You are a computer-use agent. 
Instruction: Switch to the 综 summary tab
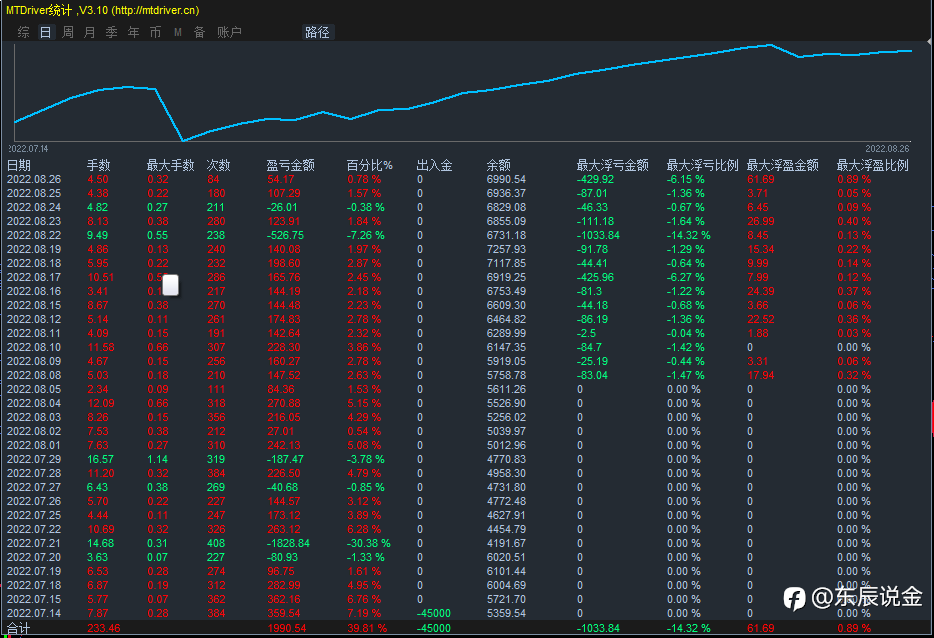tap(24, 32)
